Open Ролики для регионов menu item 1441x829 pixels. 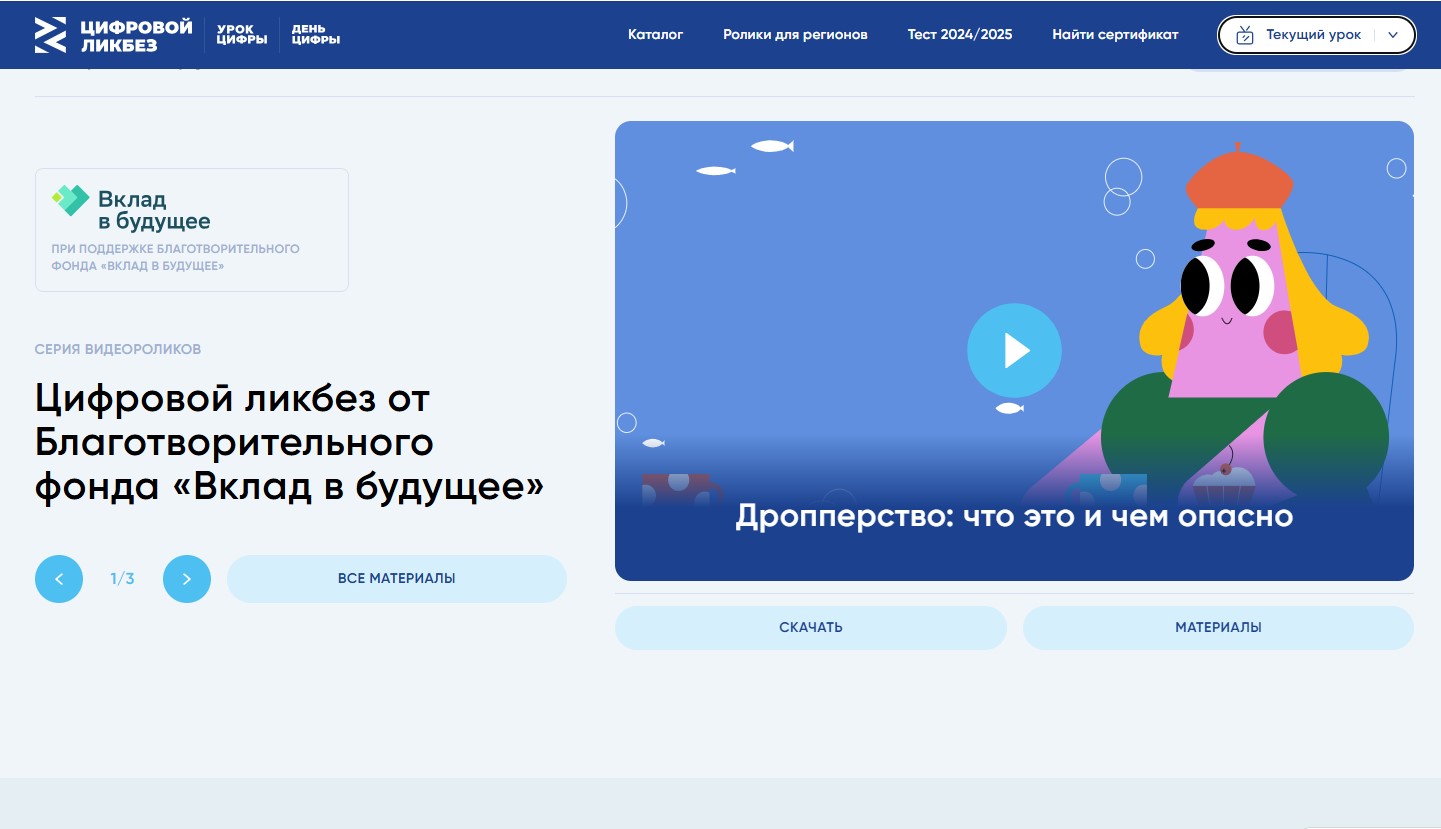tap(796, 34)
